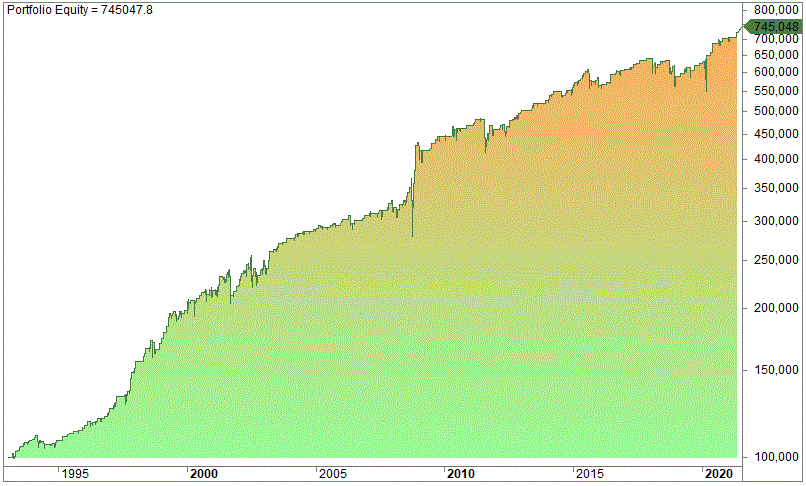The height and width of the screenshot is (486, 806).
Task: Pick the 400,000 y-axis label
Action: (776, 159)
